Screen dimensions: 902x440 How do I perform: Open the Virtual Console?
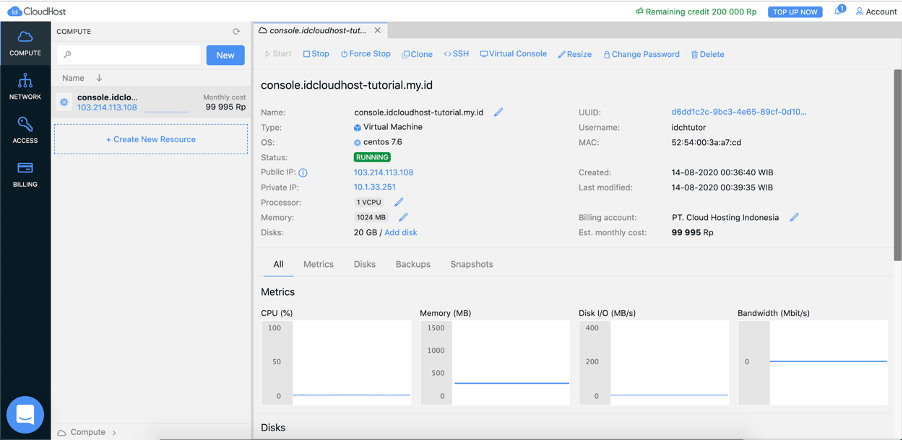coord(513,54)
